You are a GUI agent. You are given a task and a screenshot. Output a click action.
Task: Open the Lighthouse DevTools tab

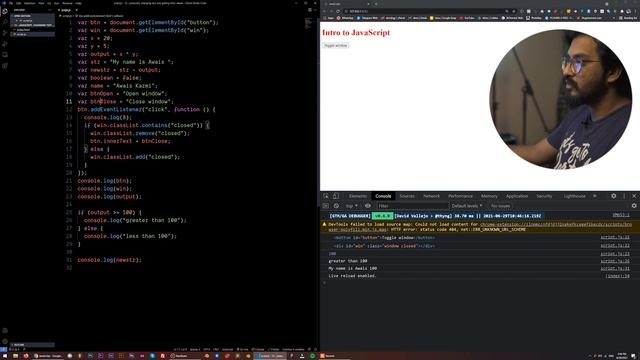coord(574,196)
